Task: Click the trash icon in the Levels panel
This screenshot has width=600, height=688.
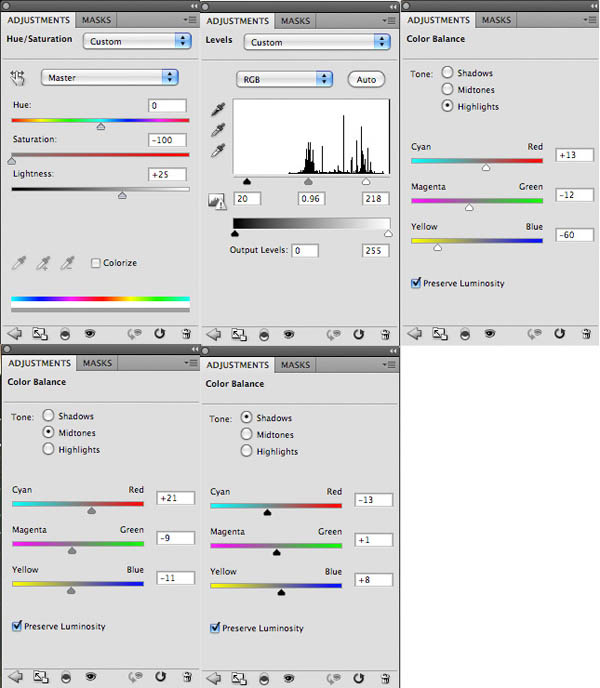Action: tap(383, 335)
